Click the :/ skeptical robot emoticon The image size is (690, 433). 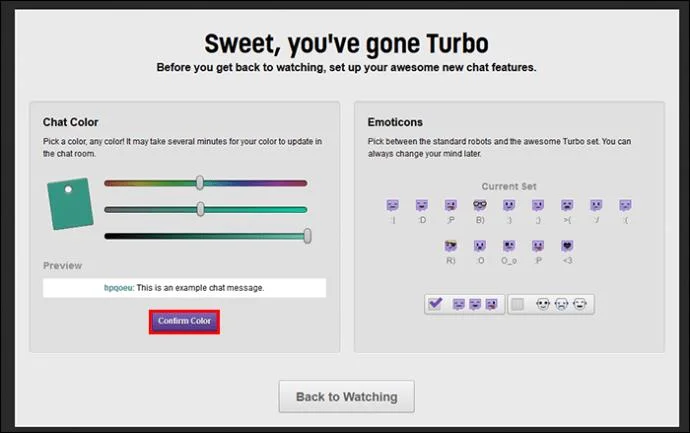[x=596, y=205]
